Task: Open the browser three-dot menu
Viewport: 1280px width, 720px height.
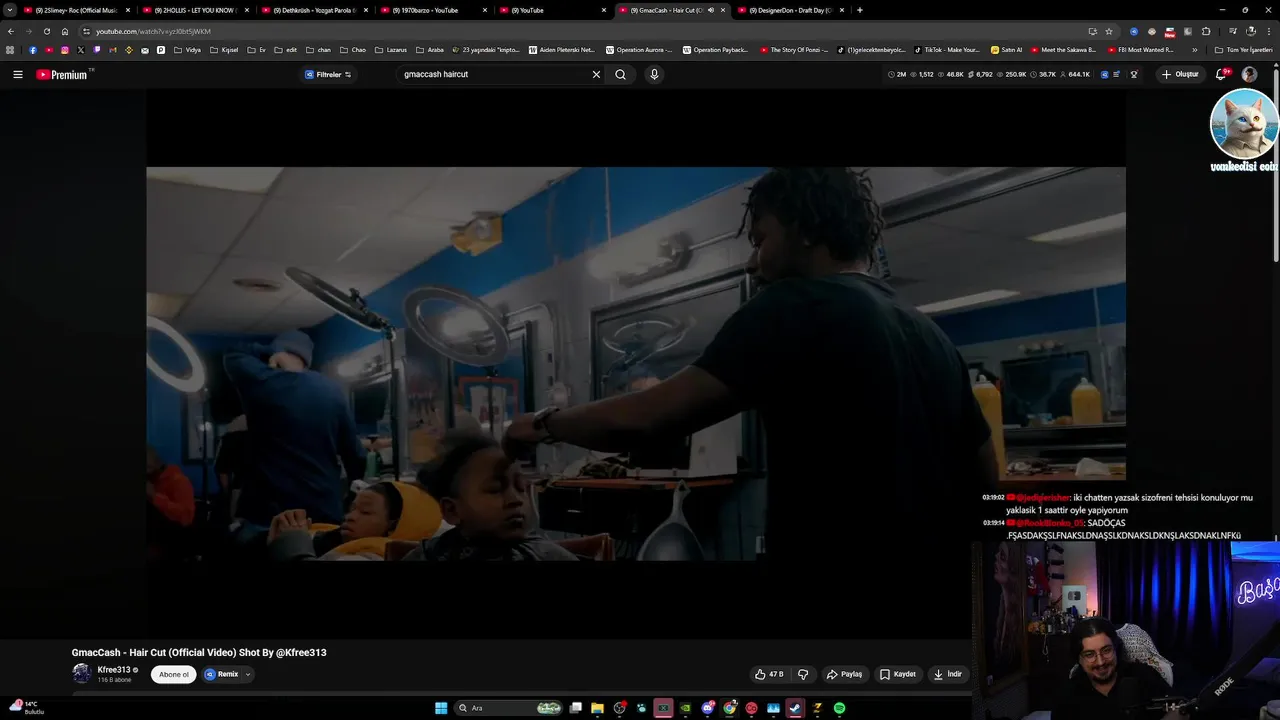Action: 1269,31
